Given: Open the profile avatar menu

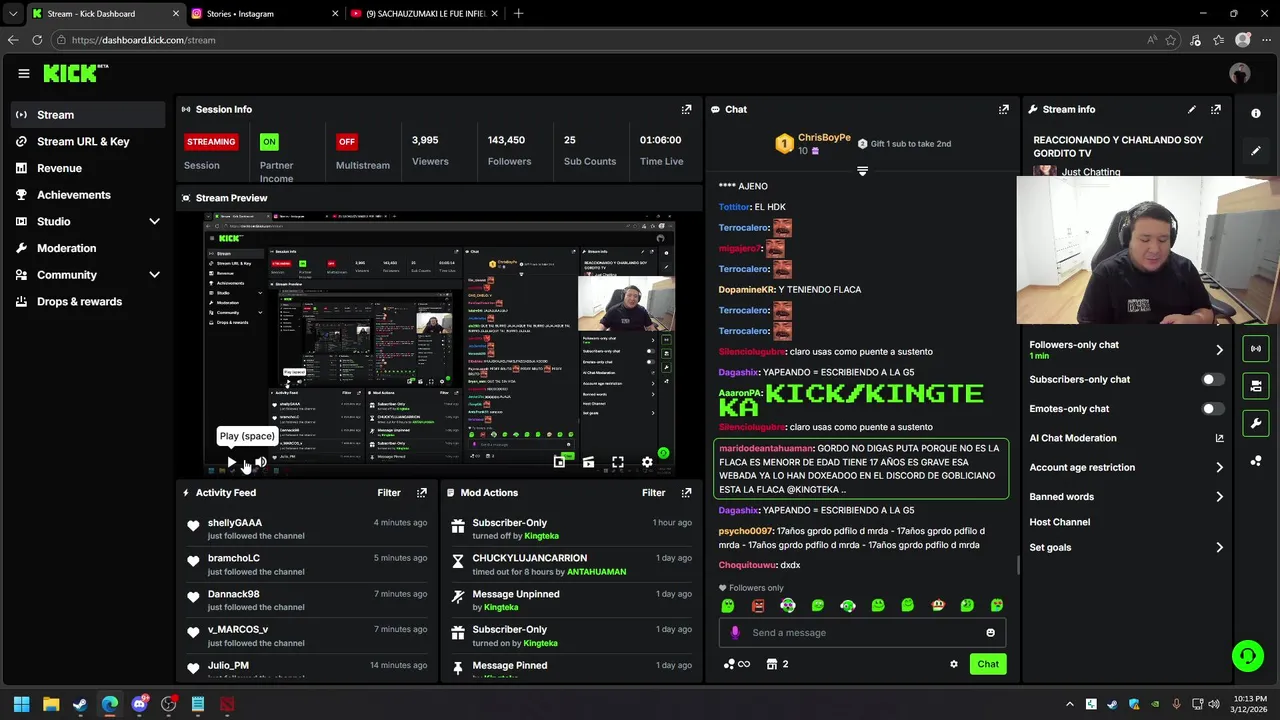Looking at the screenshot, I should pos(1240,73).
